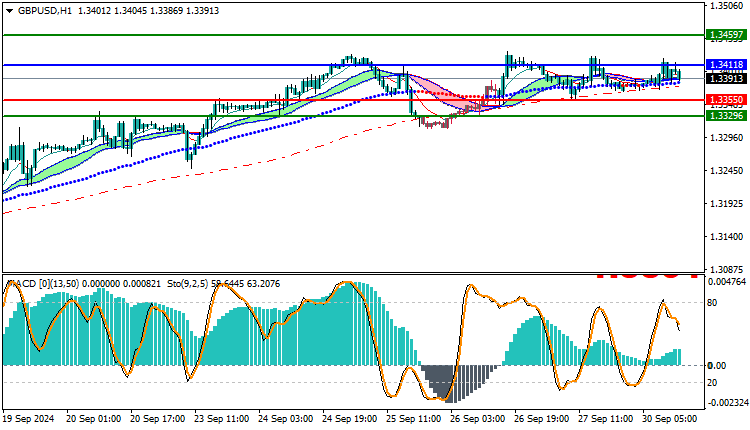750x430 pixels.
Task: Click the 1.34045 high price in header
Action: click(131, 11)
